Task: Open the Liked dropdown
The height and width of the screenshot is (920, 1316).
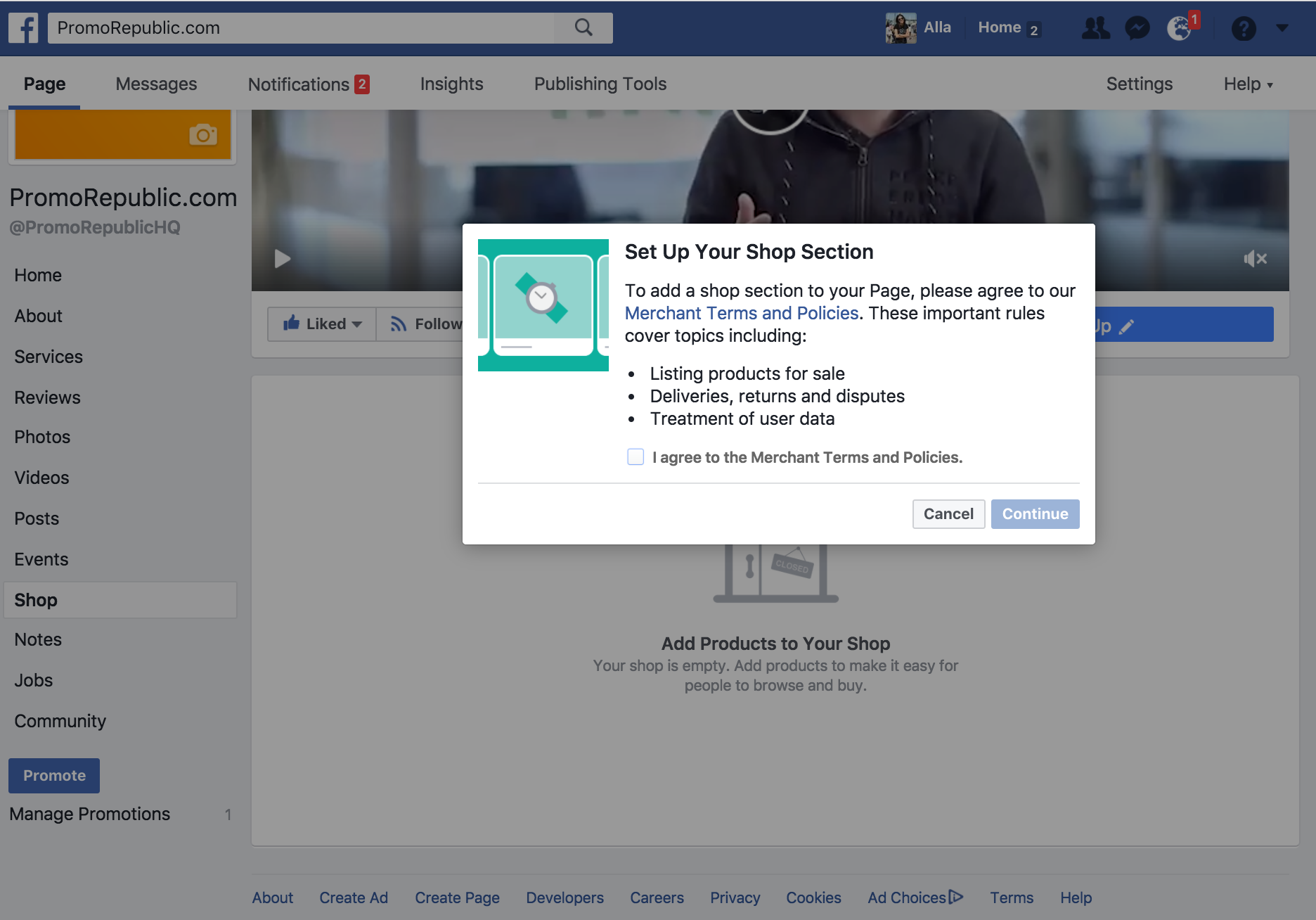Action: pyautogui.click(x=322, y=324)
